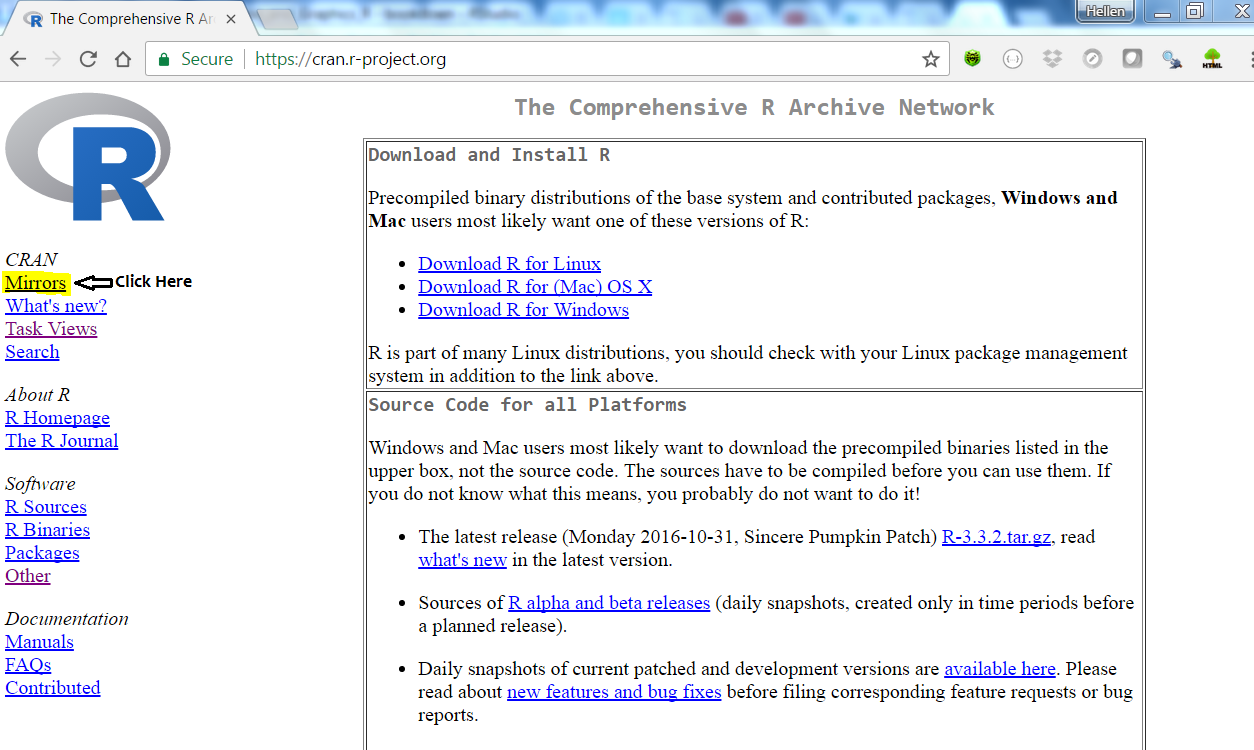The height and width of the screenshot is (750, 1254).
Task: Visit the R Homepage link
Action: tap(57, 418)
